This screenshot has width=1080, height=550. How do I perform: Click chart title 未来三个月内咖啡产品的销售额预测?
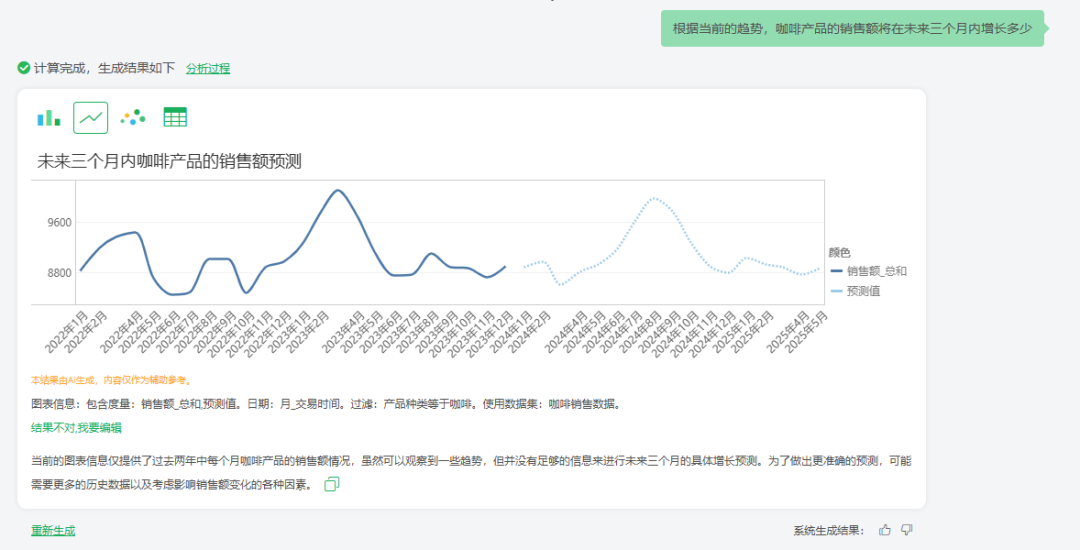[169, 162]
